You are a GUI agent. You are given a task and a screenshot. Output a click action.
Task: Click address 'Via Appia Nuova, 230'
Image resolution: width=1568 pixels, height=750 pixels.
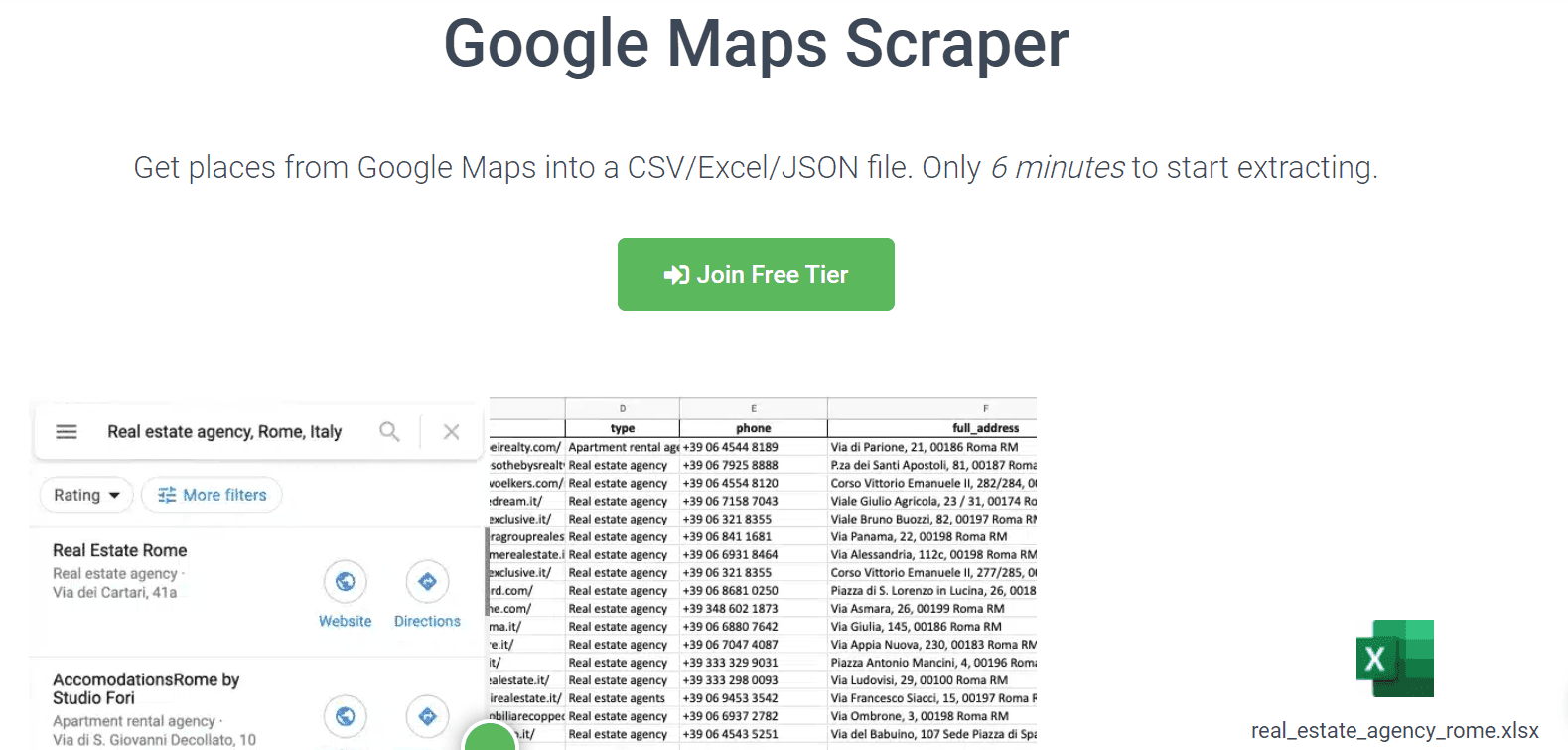point(931,645)
